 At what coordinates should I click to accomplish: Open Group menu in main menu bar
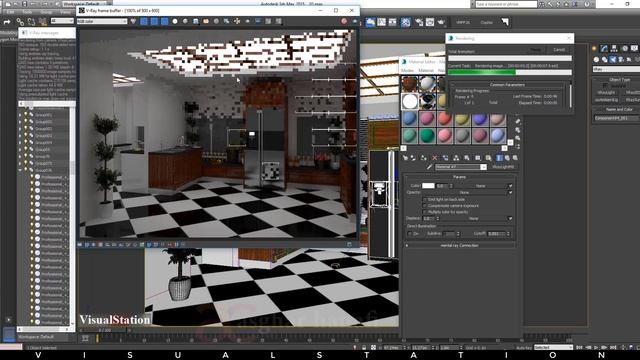[46, 12]
